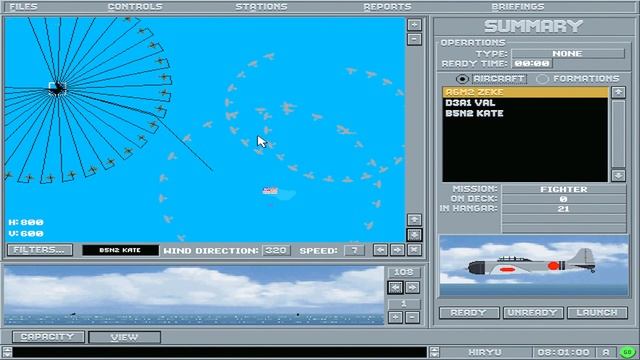
Task: Click the Zeke aircraft profile picture
Action: click(534, 265)
